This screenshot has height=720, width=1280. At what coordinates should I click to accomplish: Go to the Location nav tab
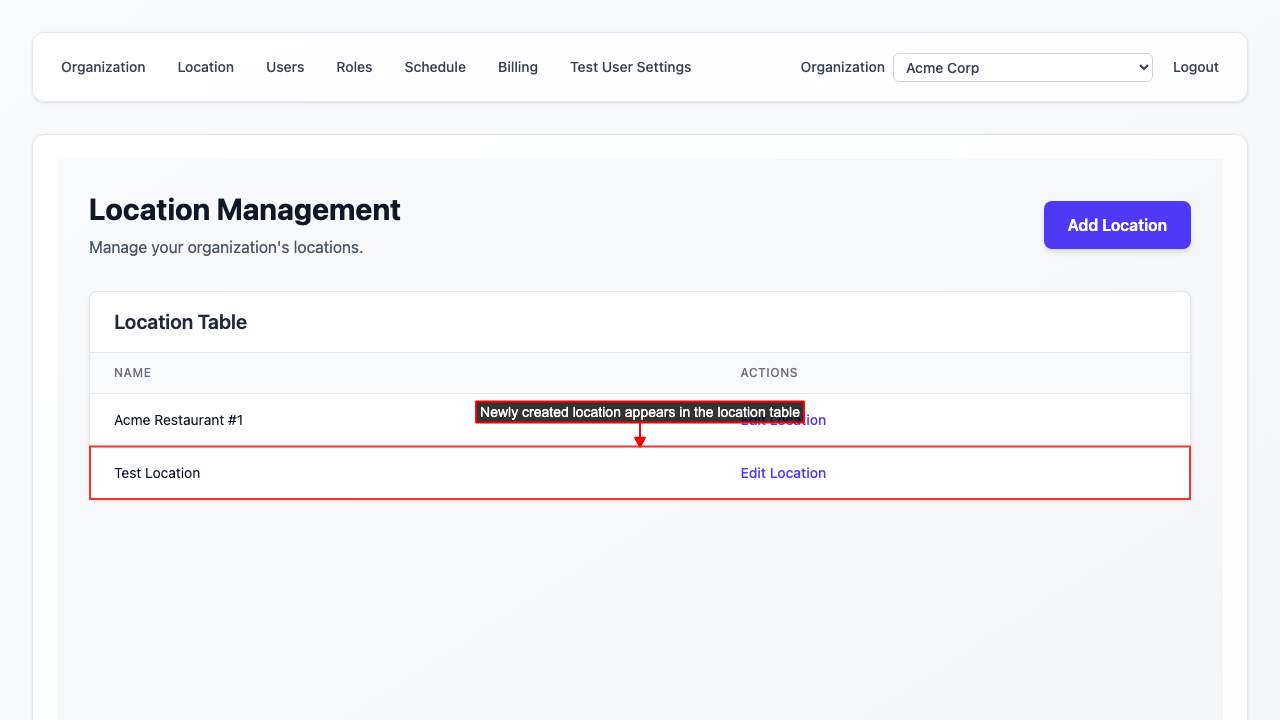pos(205,67)
